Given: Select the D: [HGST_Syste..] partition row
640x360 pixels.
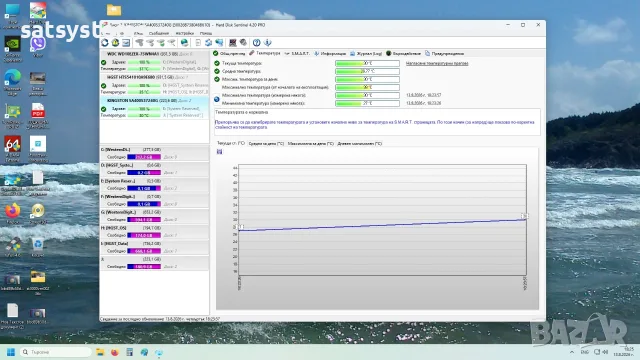Looking at the screenshot, I should pos(154,169).
